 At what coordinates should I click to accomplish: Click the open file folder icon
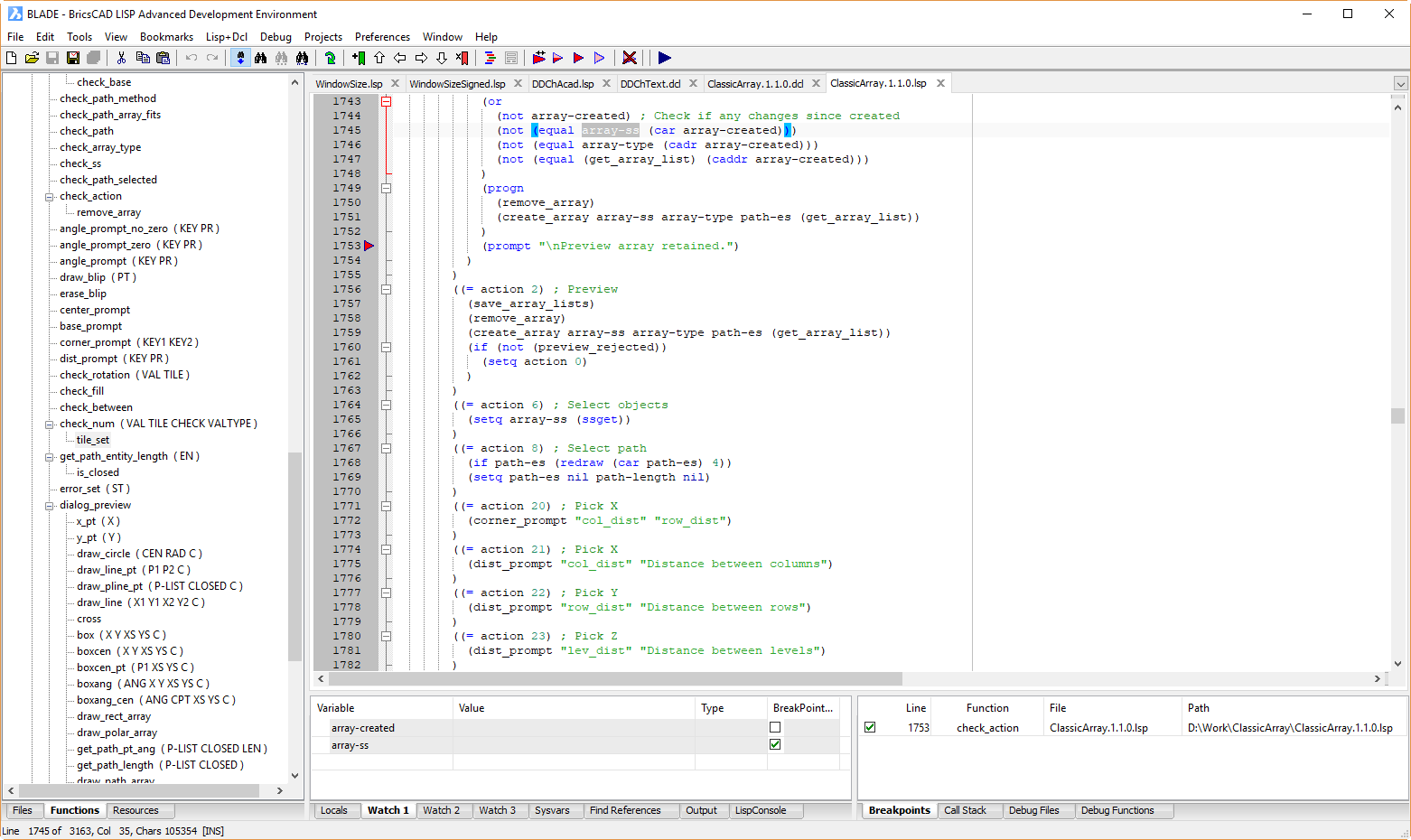pos(32,58)
